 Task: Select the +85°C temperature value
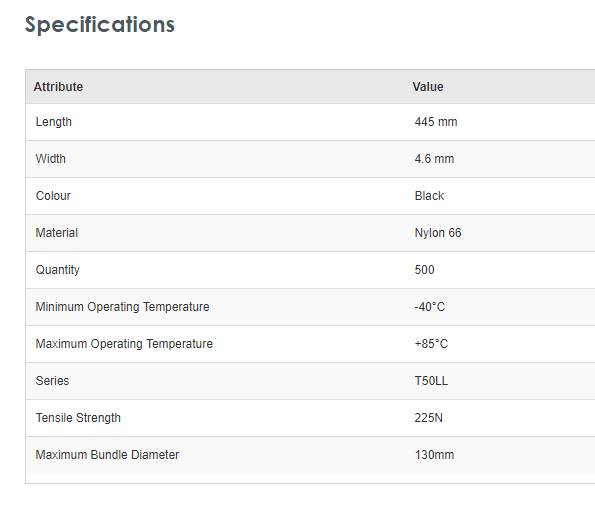(431, 344)
